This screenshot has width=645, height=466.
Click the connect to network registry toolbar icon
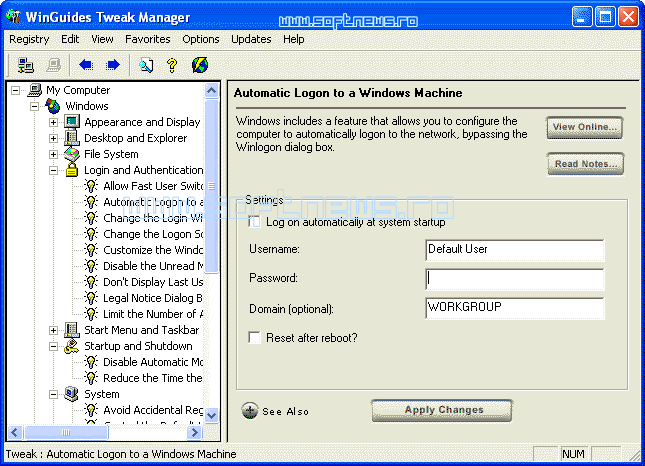(26, 65)
